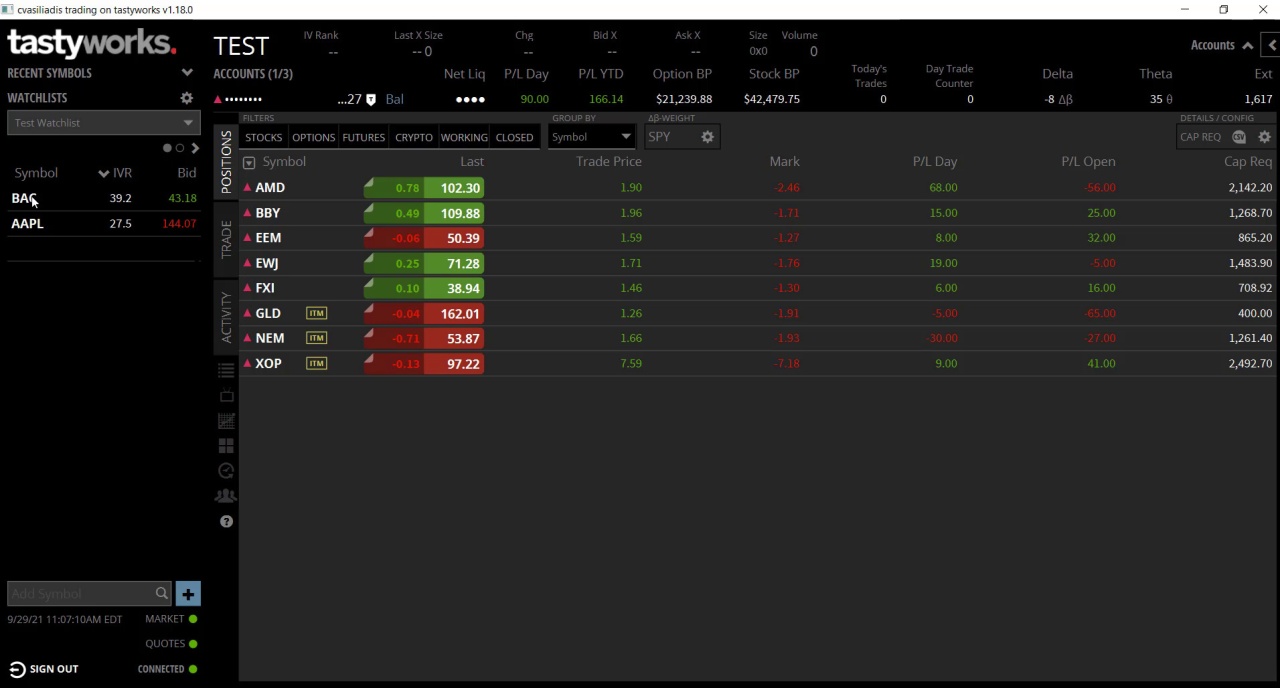Click the ITM badge on GLD row
Viewport: 1280px width, 688px height.
(316, 313)
